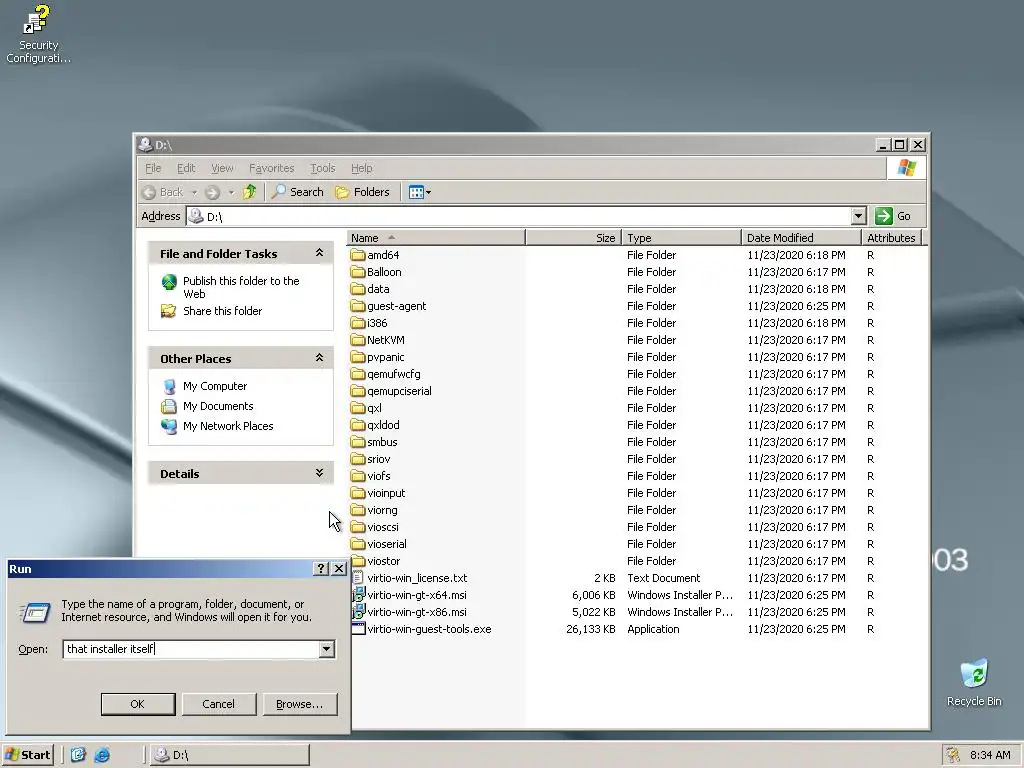Viewport: 1024px width, 768px height.
Task: Collapse the Other Places panel
Action: tap(319, 358)
